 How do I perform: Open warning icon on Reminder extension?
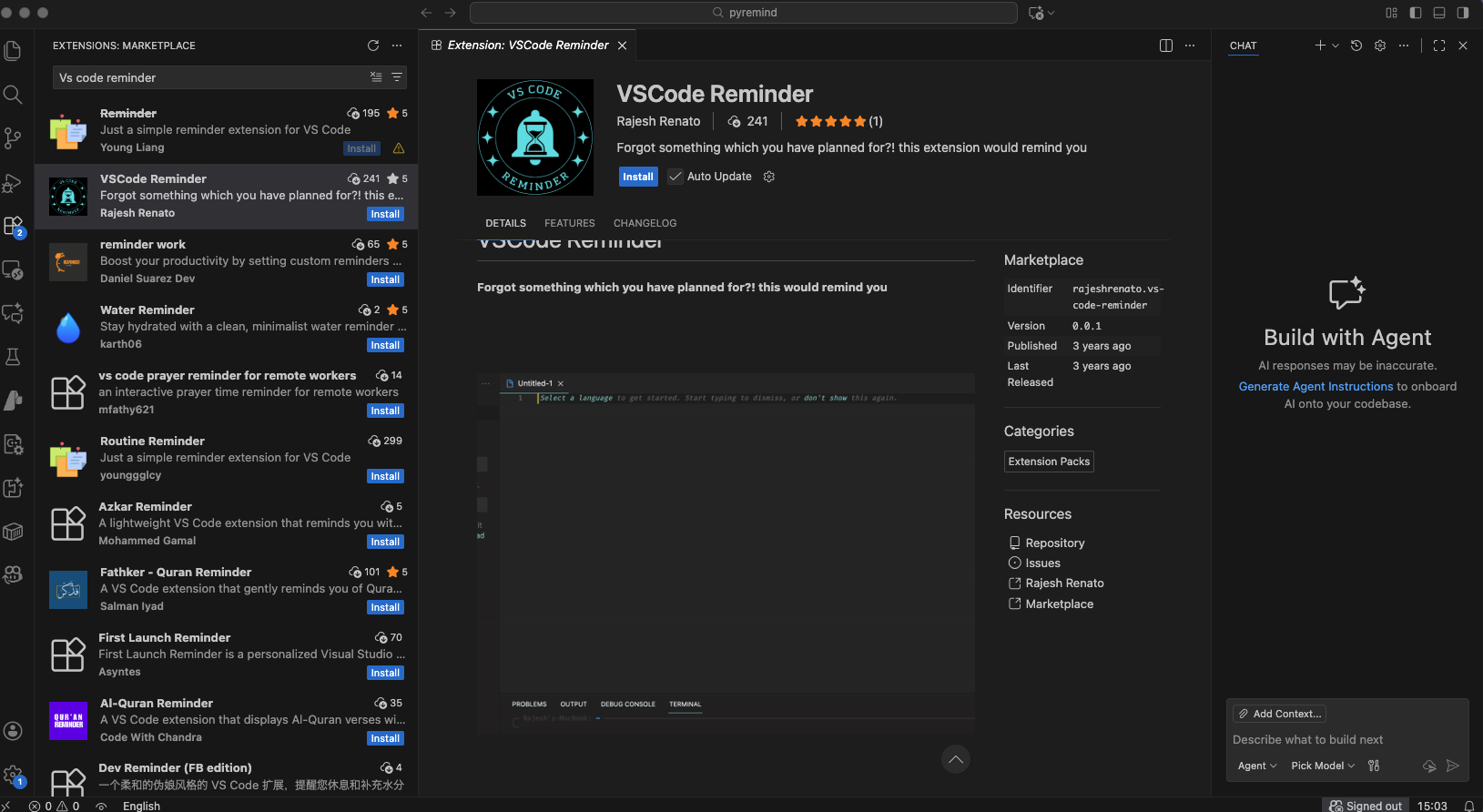pyautogui.click(x=399, y=148)
